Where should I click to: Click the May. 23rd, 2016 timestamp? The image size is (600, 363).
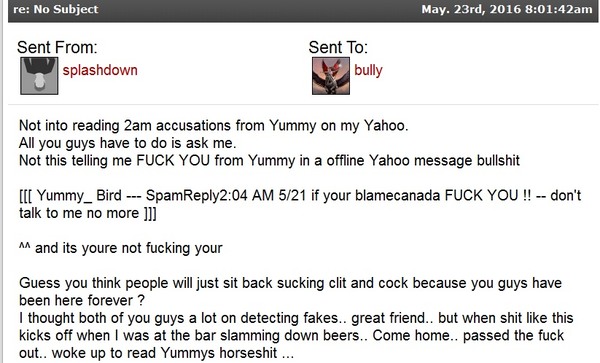pyautogui.click(x=507, y=9)
